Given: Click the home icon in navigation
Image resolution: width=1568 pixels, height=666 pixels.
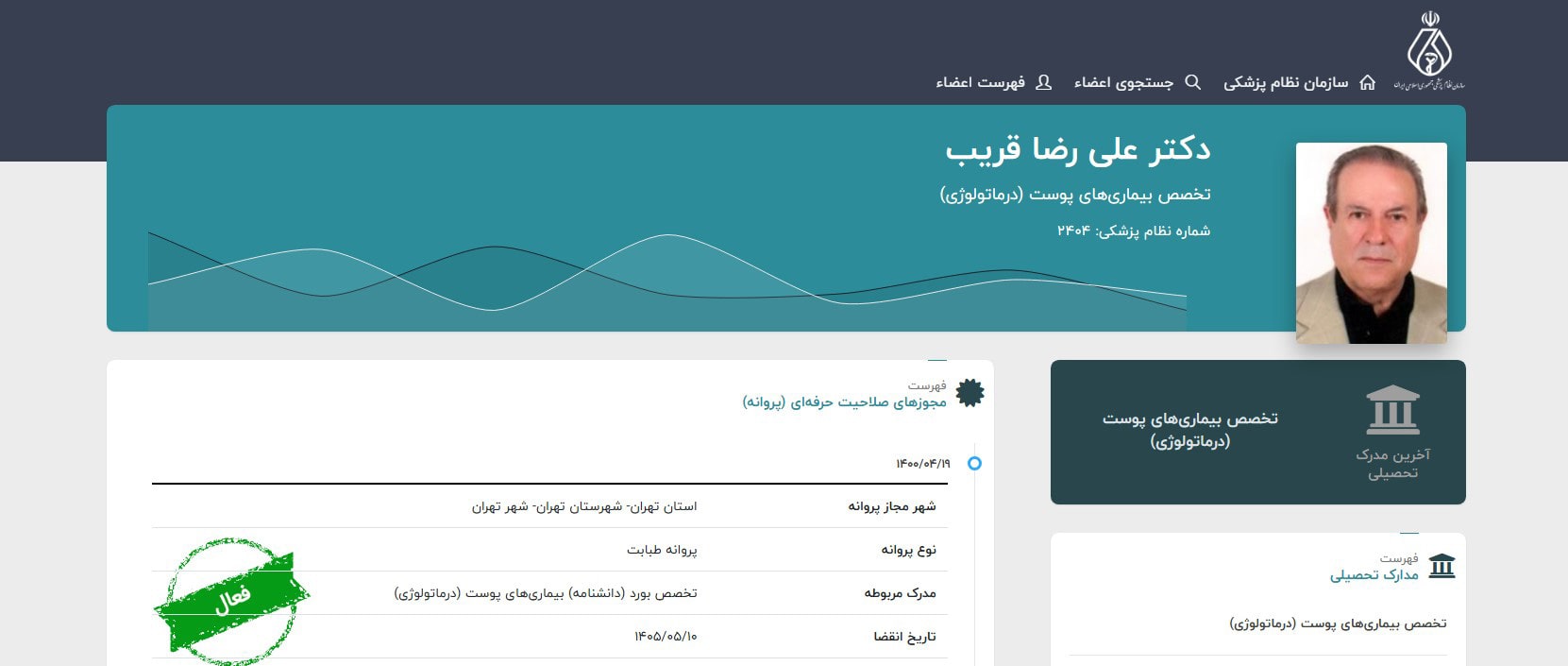Looking at the screenshot, I should point(1367,83).
